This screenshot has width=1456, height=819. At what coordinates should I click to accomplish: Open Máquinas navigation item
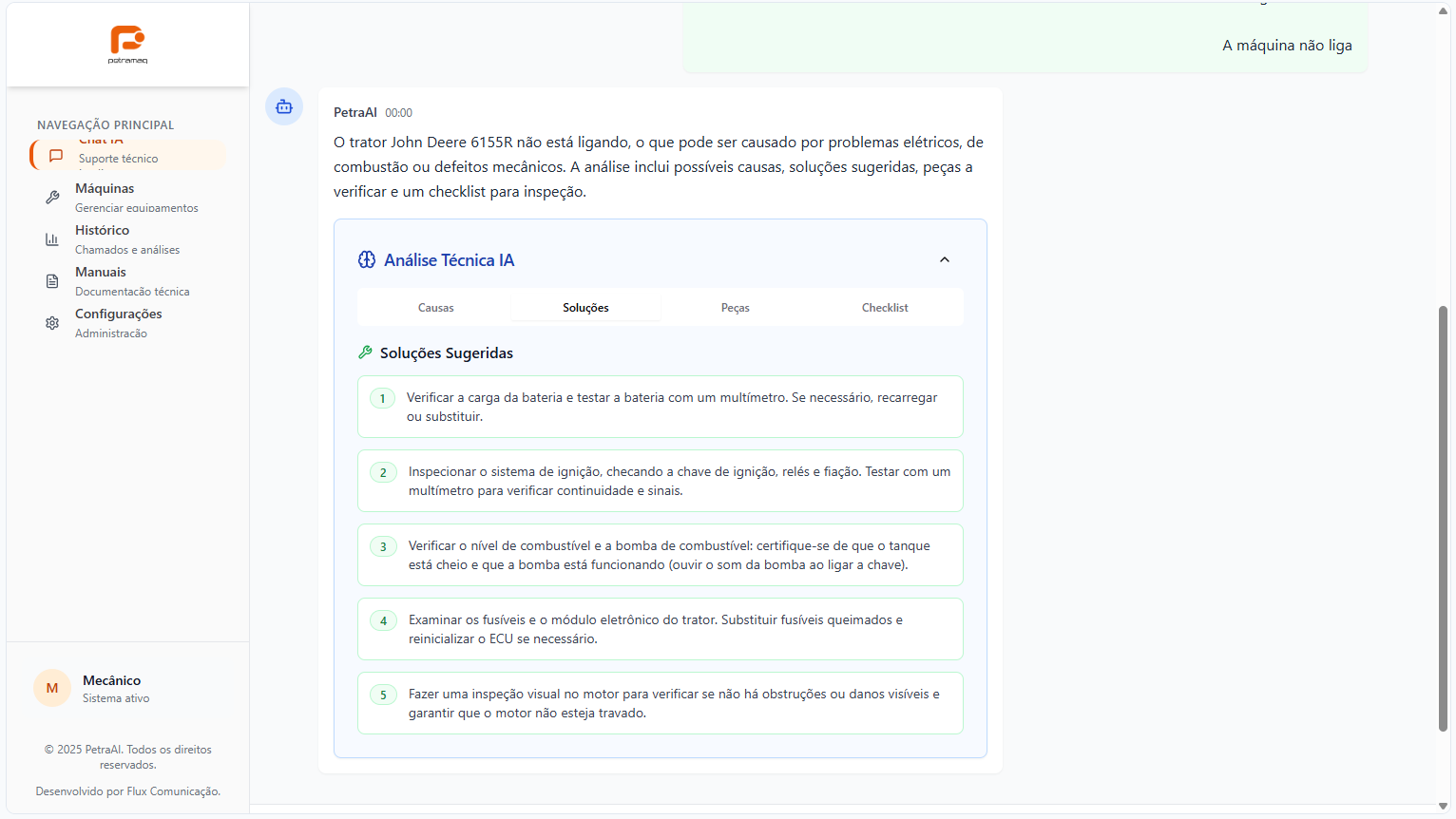[128, 198]
